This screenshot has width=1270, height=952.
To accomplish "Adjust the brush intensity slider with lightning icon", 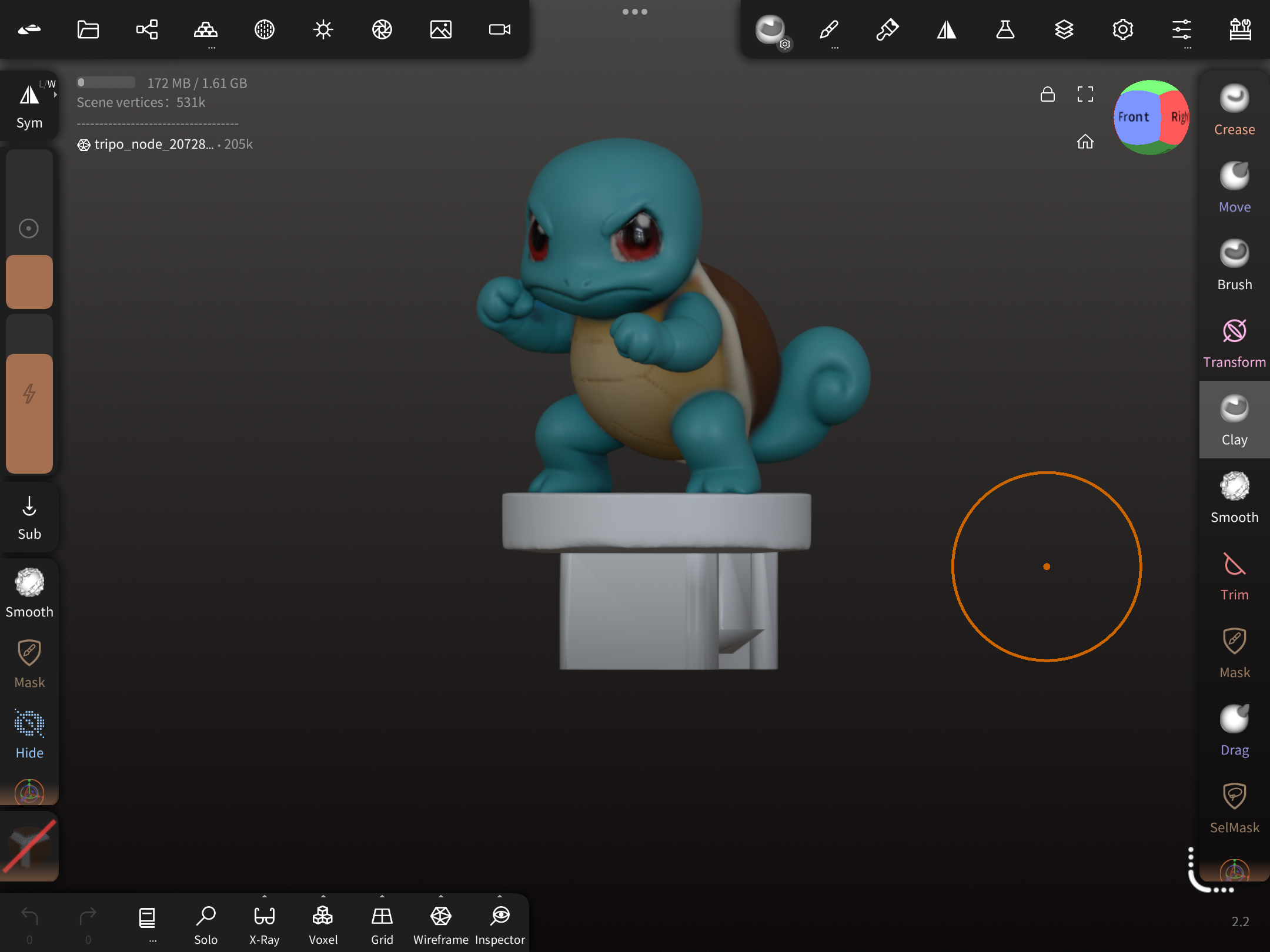I will 29,394.
